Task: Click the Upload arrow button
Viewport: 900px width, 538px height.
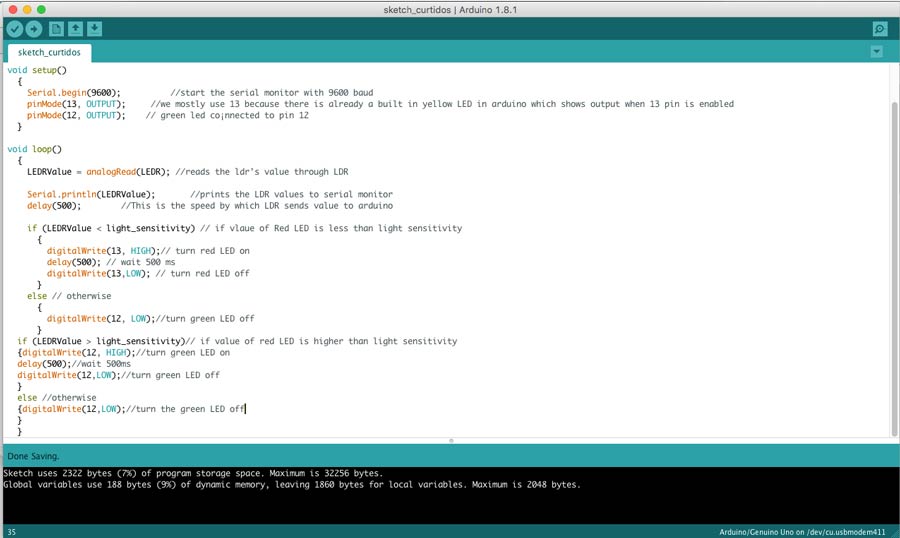Action: [x=34, y=29]
